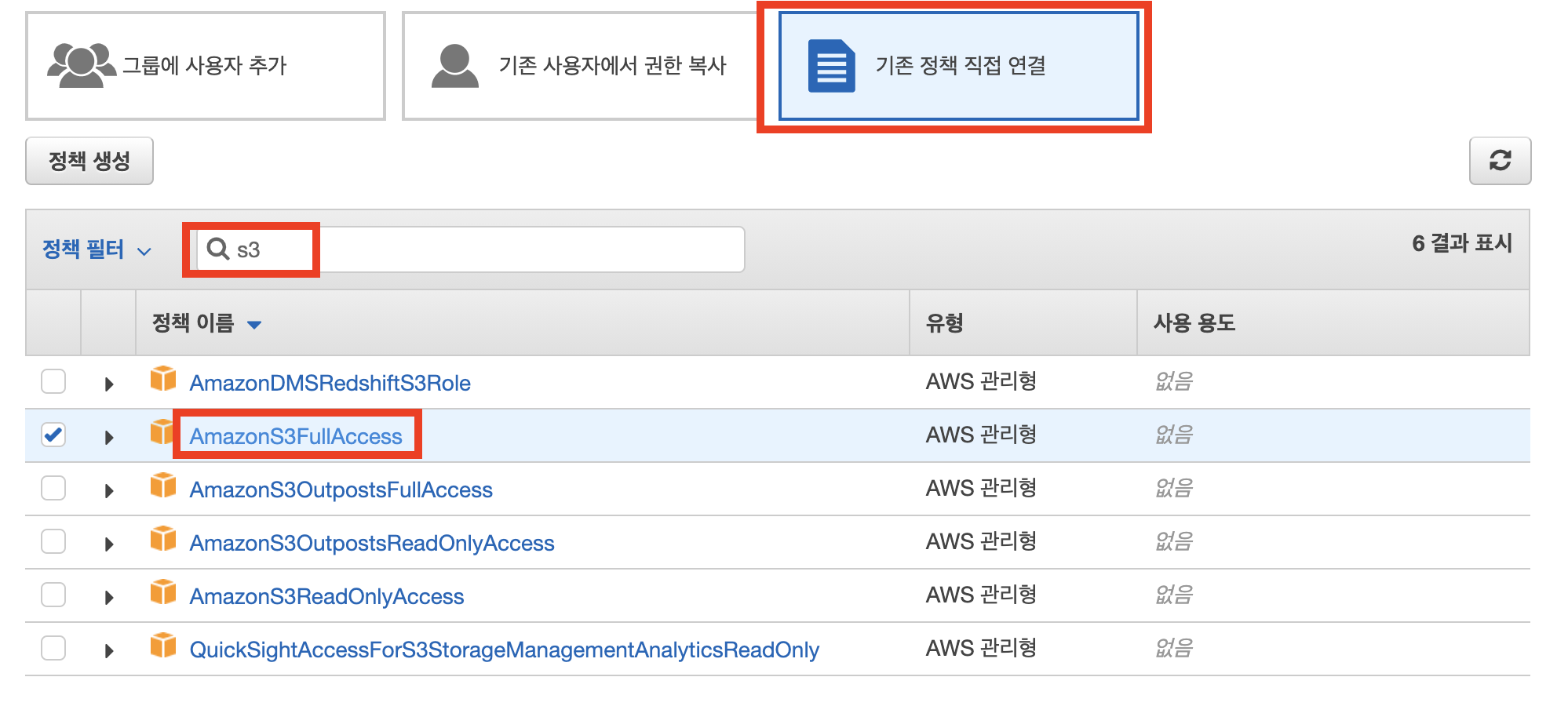Click AWS 관리형 in the QuickSightAccessForS3StorageManagementAnalyticsReadOnly row
Viewport: 1568px width, 717px height.
point(981,648)
